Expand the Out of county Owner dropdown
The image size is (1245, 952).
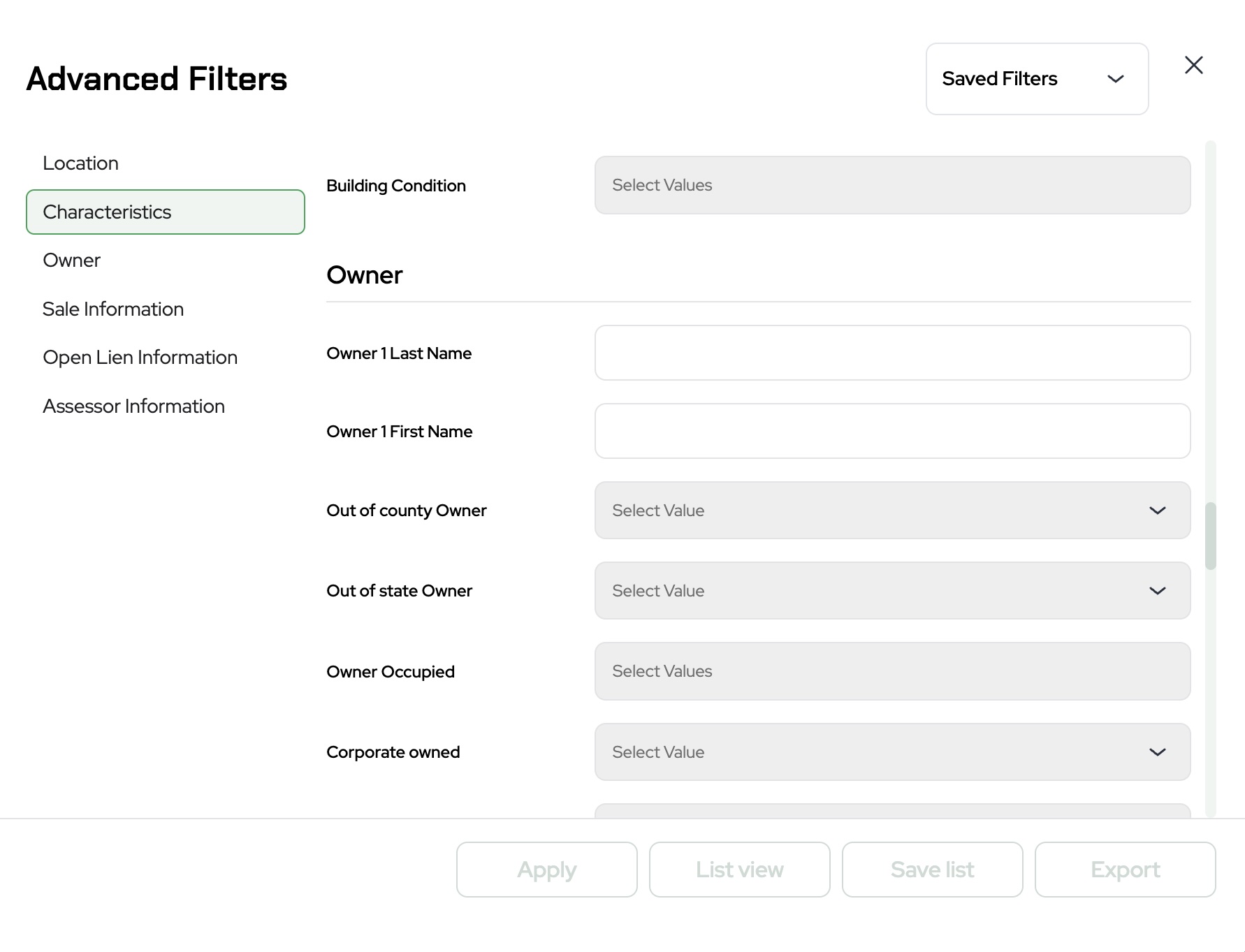point(892,511)
